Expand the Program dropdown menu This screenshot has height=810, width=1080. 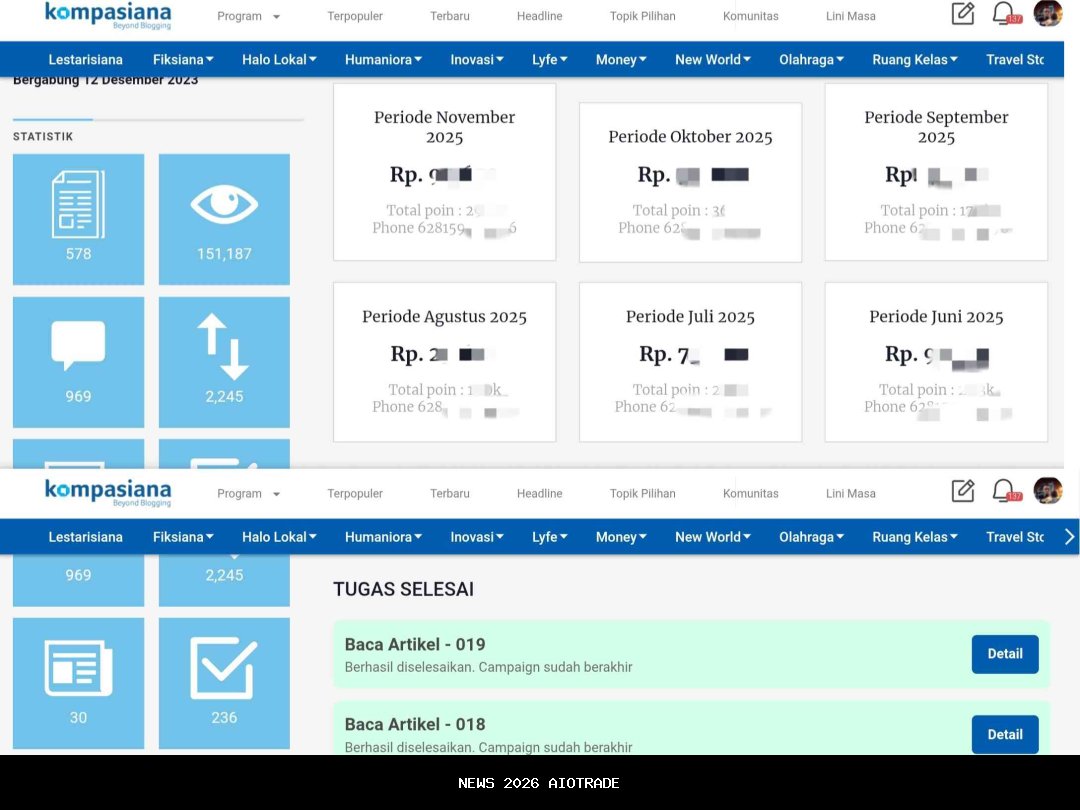247,16
